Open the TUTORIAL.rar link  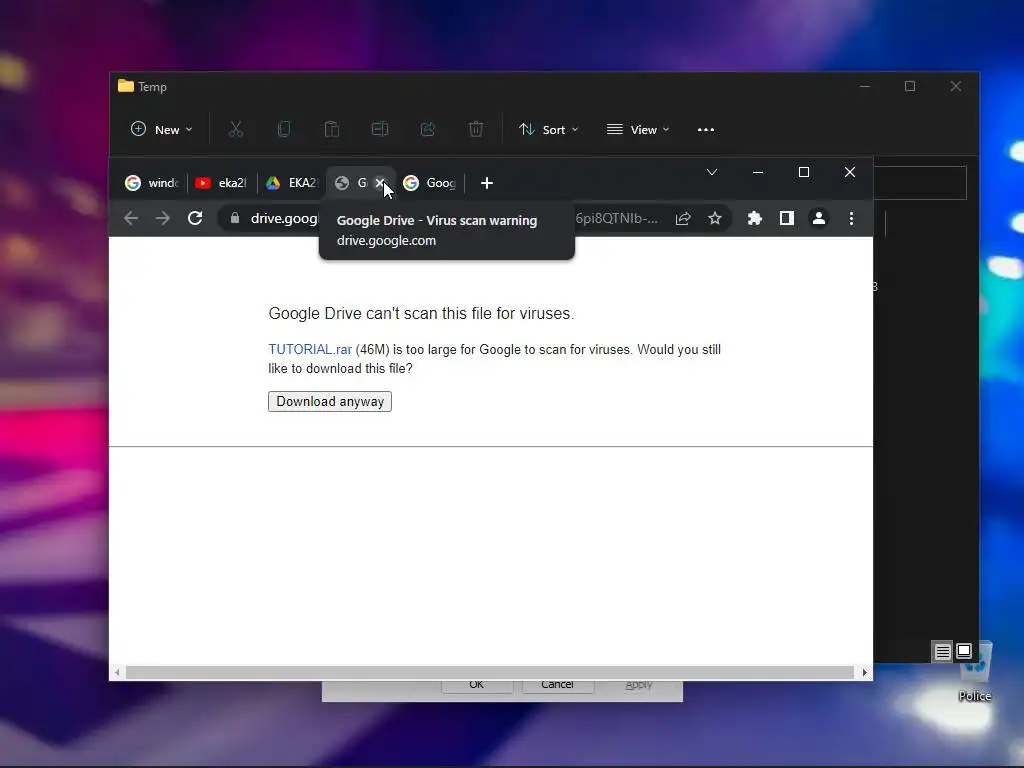[x=310, y=349]
